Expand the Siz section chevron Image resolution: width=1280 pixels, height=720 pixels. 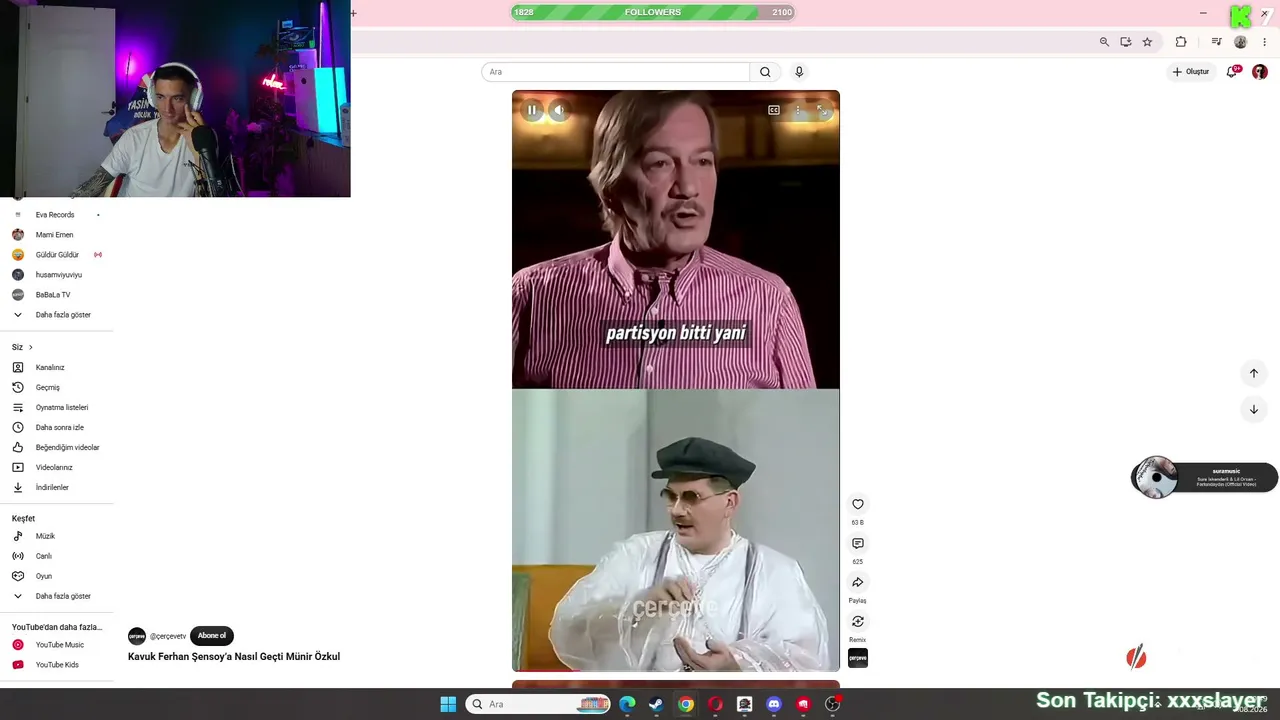(30, 347)
